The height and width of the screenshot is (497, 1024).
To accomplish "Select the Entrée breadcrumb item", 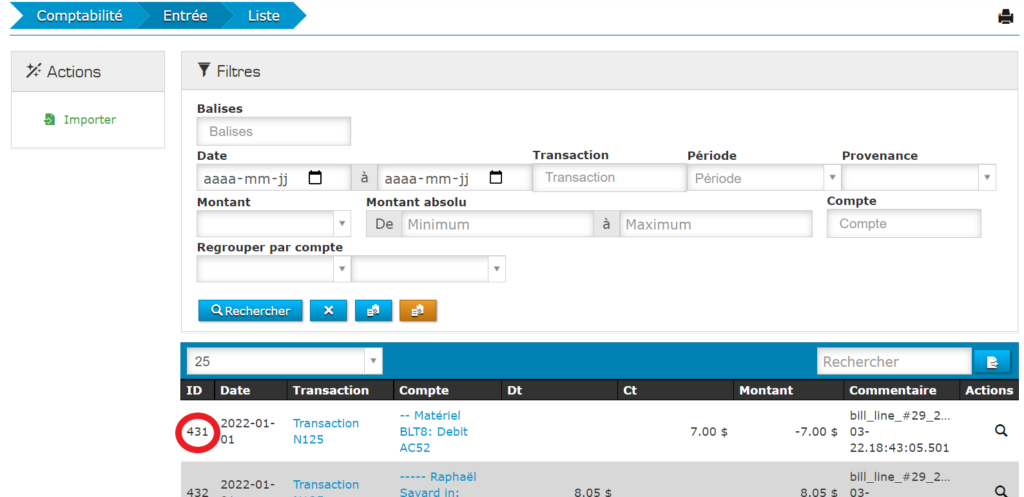I will click(x=185, y=16).
